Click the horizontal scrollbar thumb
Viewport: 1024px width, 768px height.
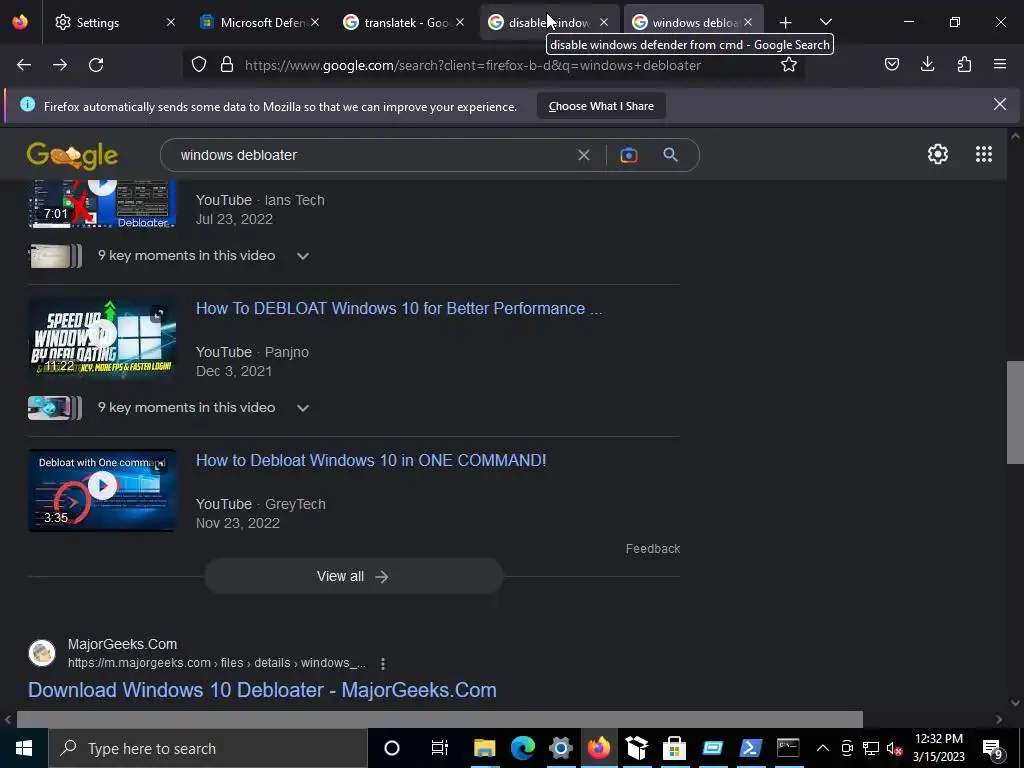(440, 720)
